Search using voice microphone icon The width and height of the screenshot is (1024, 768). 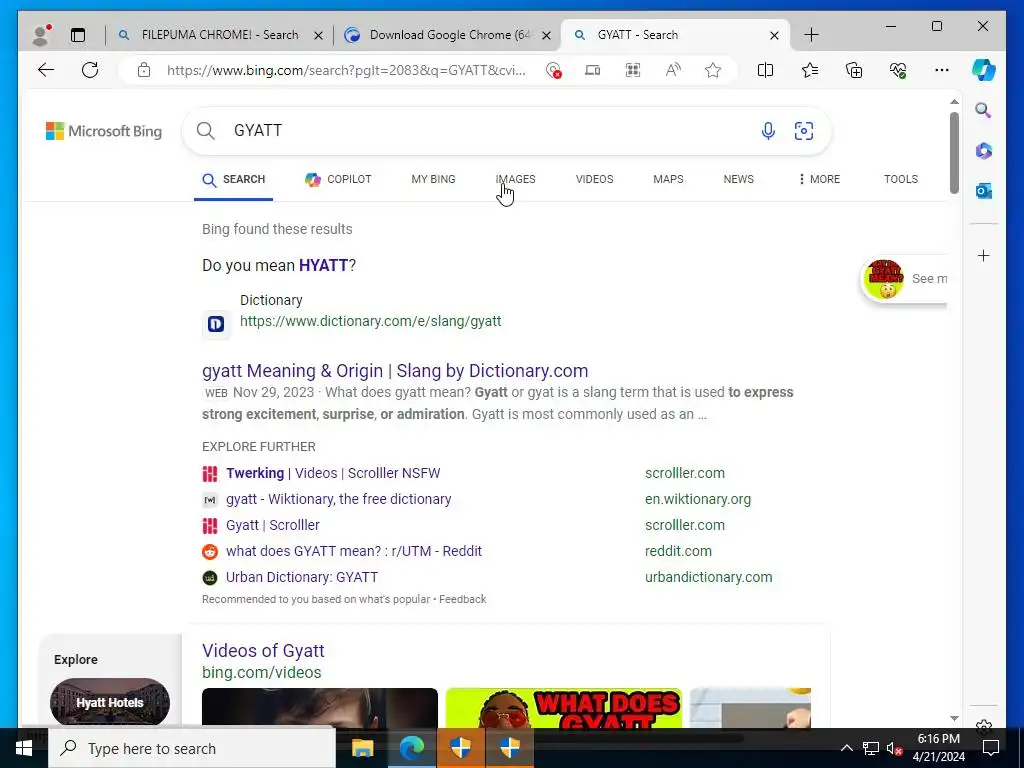[768, 131]
